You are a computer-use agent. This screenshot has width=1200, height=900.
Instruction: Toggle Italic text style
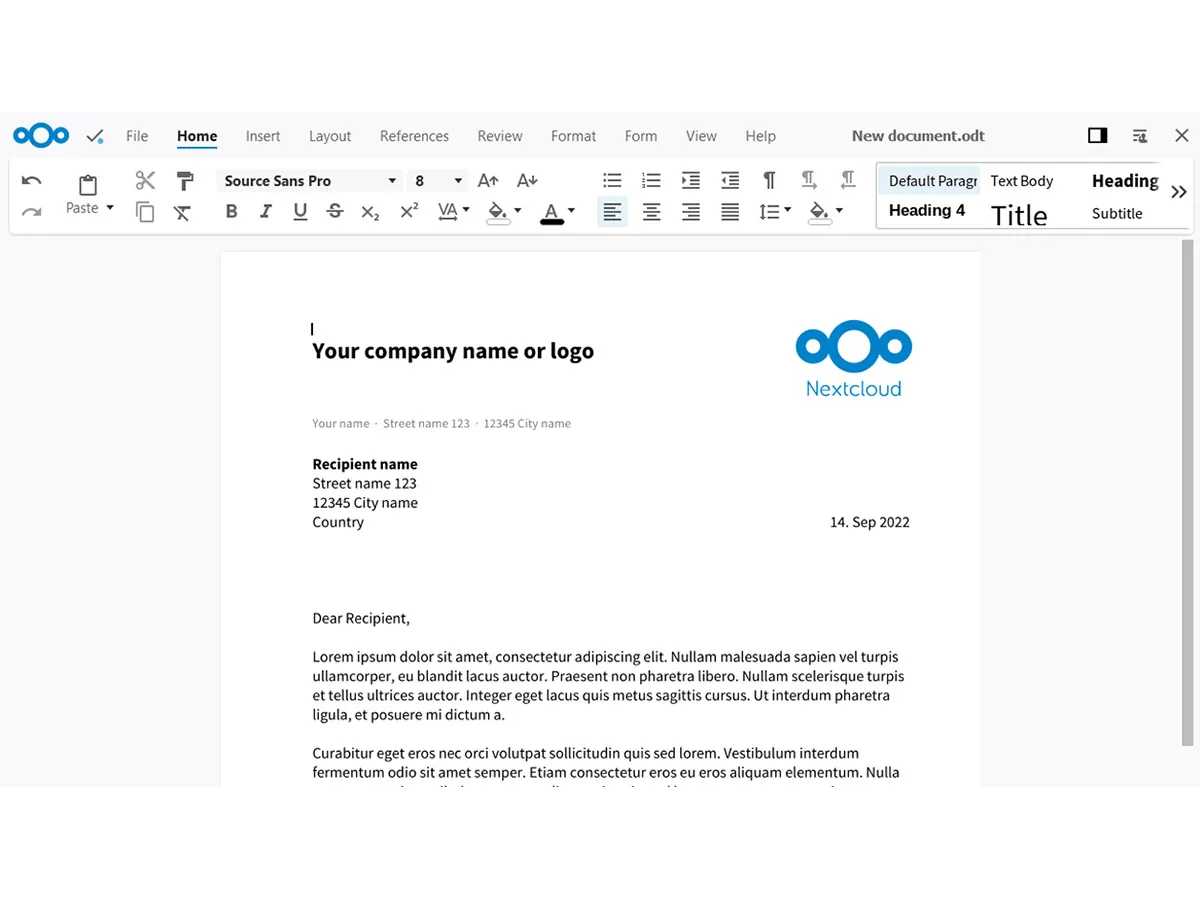click(x=266, y=211)
